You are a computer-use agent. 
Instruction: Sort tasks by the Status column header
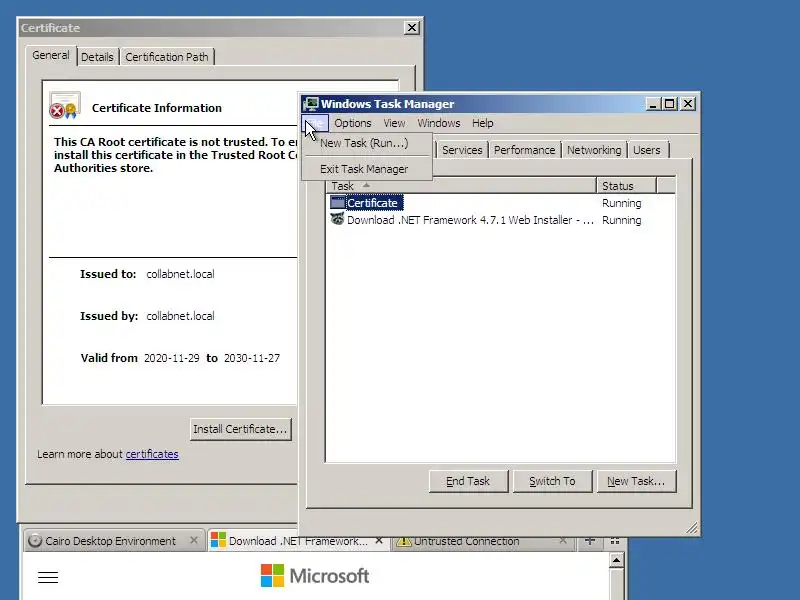point(627,186)
